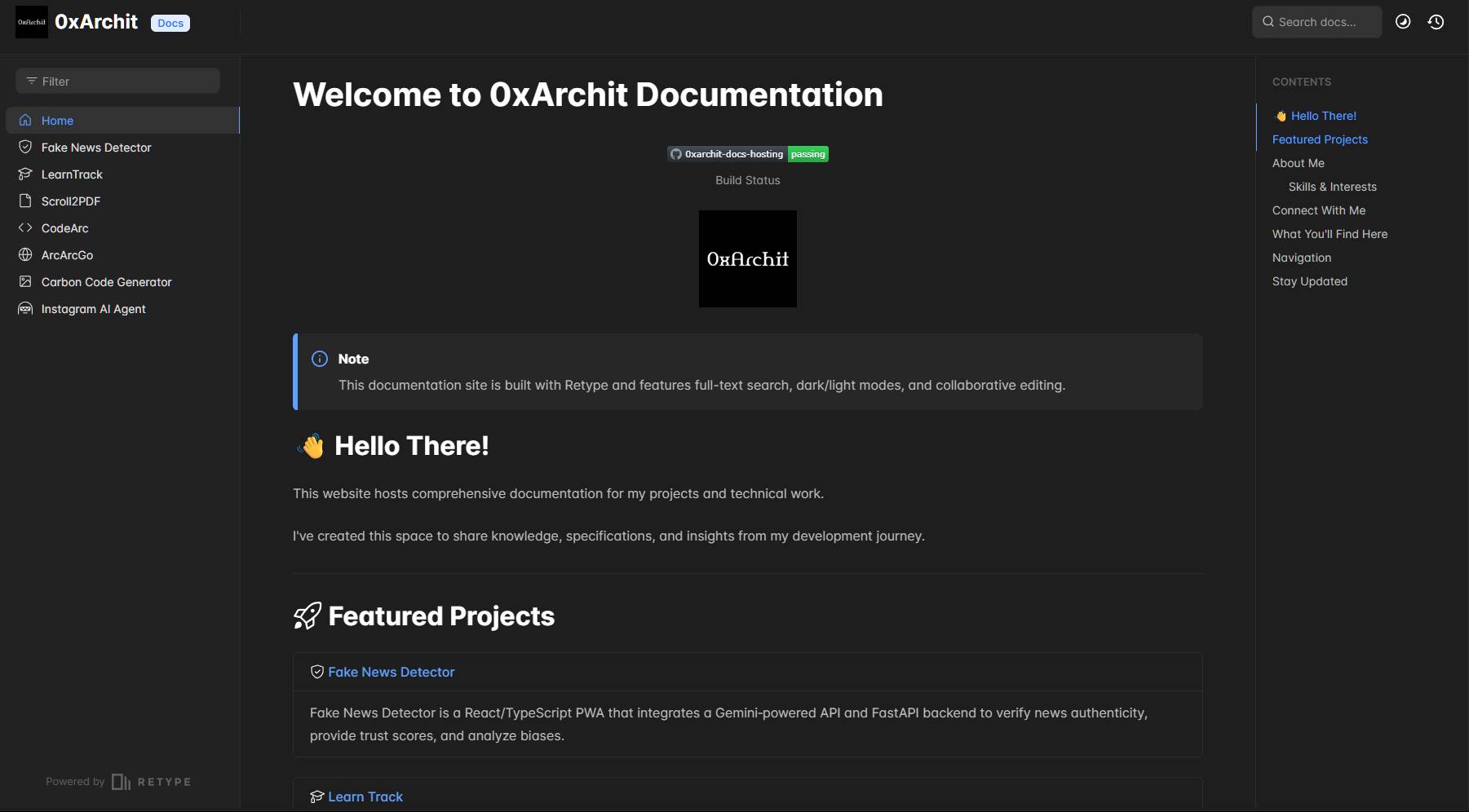Click the Welcome to 0xArchit Documentation heading
The height and width of the screenshot is (812, 1469).
pos(588,95)
